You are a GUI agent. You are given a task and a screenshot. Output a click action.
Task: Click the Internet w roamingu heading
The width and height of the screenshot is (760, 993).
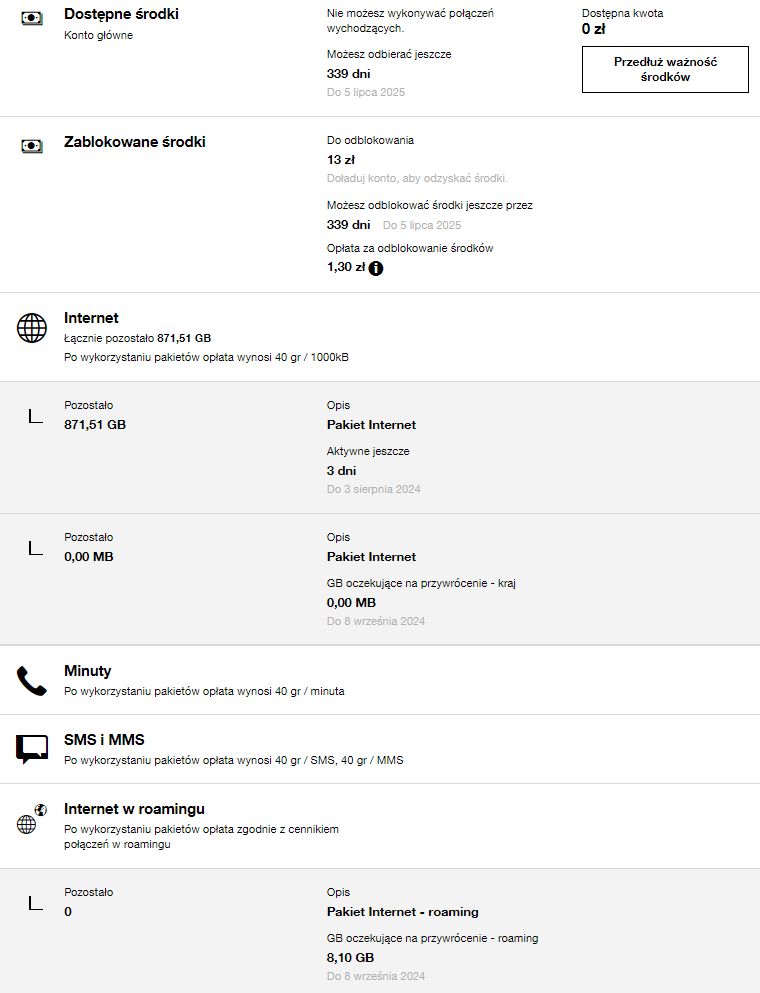click(x=134, y=809)
